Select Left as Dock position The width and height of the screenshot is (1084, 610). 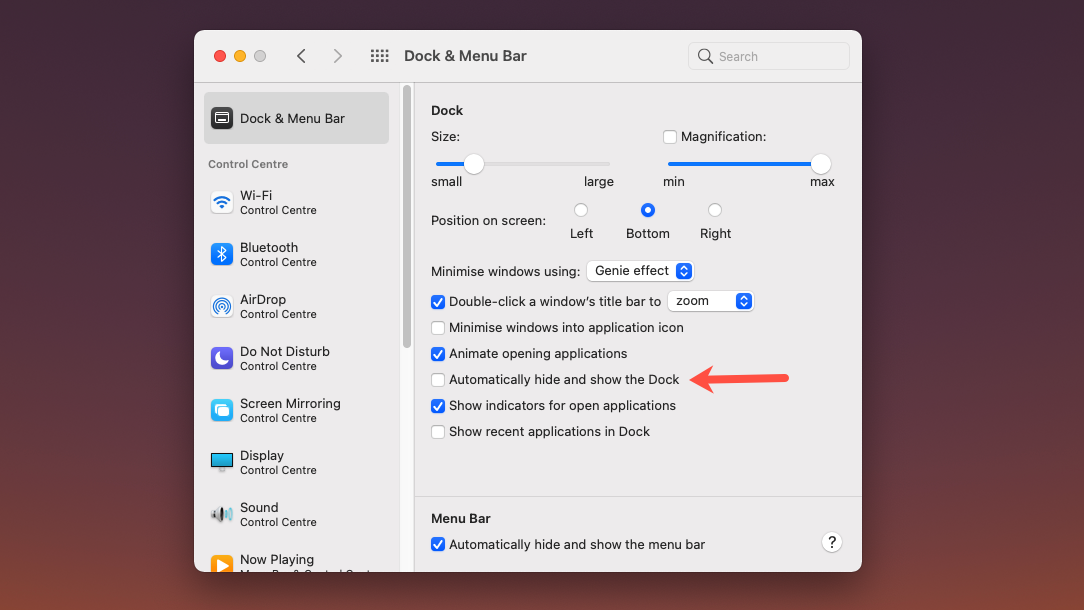581,210
